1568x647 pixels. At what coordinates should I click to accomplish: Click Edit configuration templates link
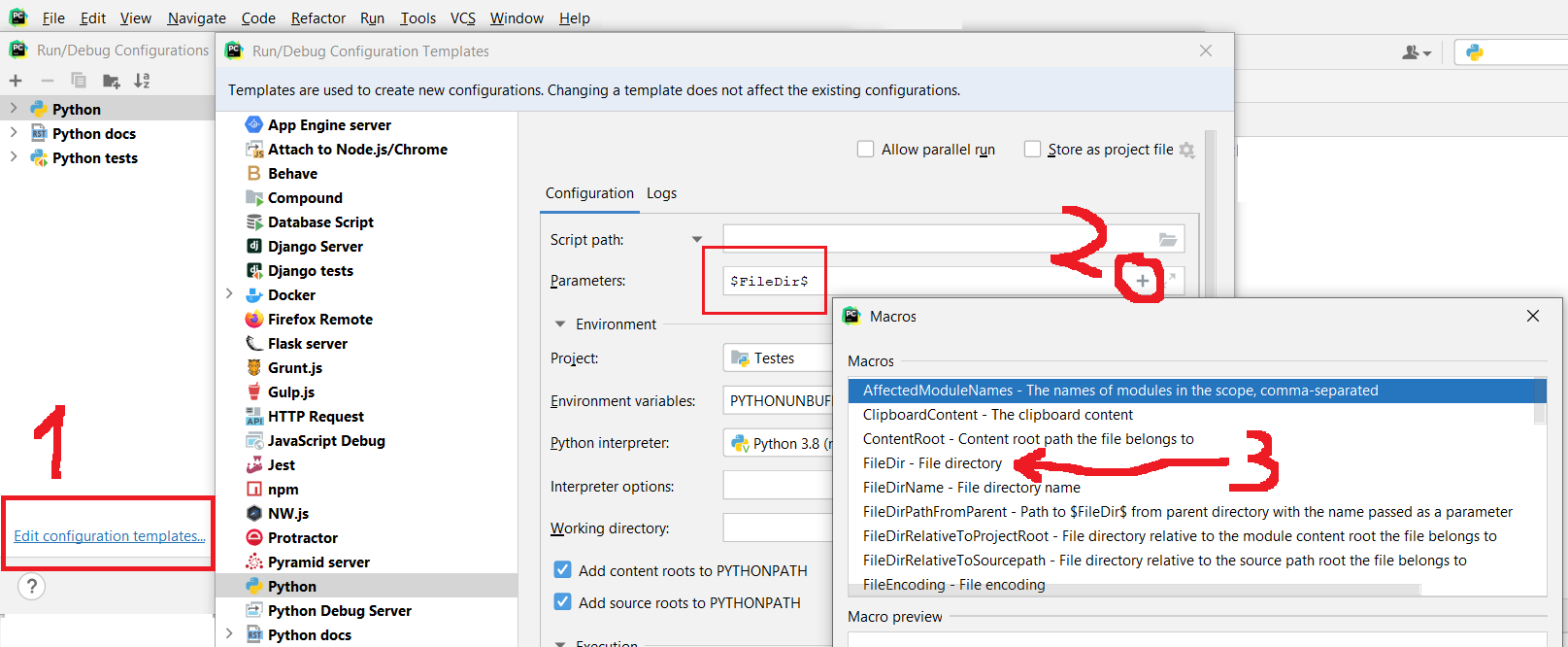click(110, 536)
